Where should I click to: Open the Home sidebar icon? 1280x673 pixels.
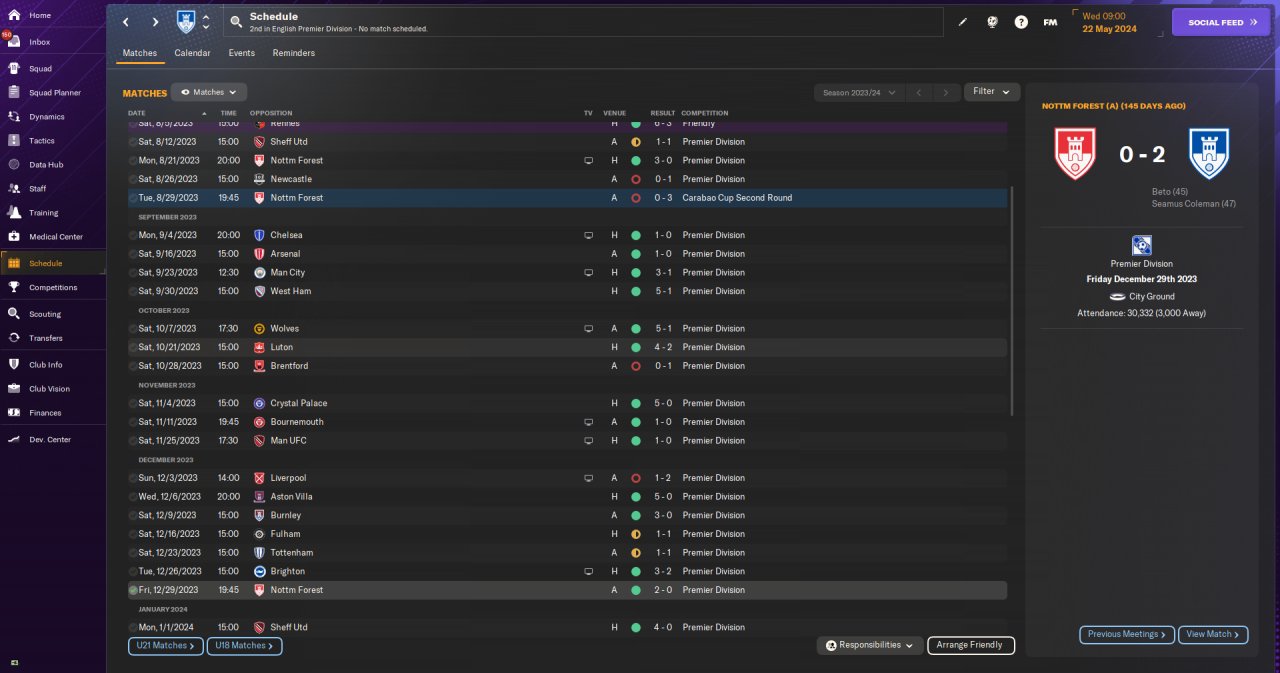(x=14, y=15)
